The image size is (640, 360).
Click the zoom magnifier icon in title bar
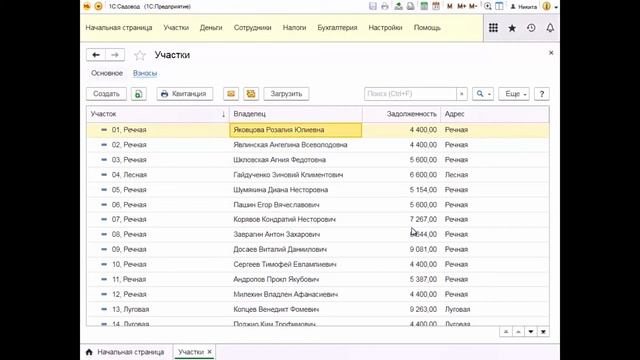(x=488, y=6)
